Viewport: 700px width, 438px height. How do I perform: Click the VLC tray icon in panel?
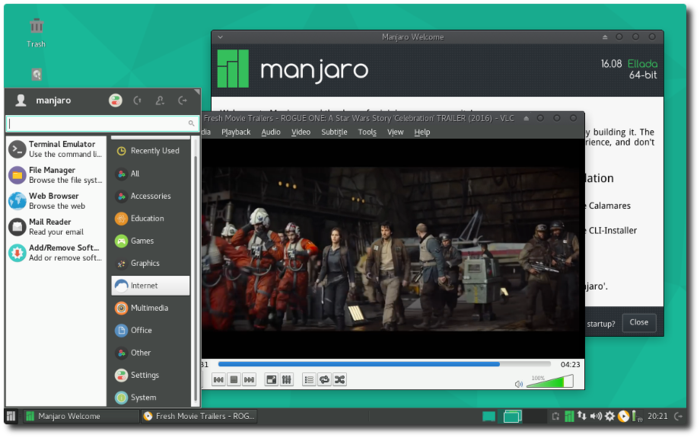[623, 416]
